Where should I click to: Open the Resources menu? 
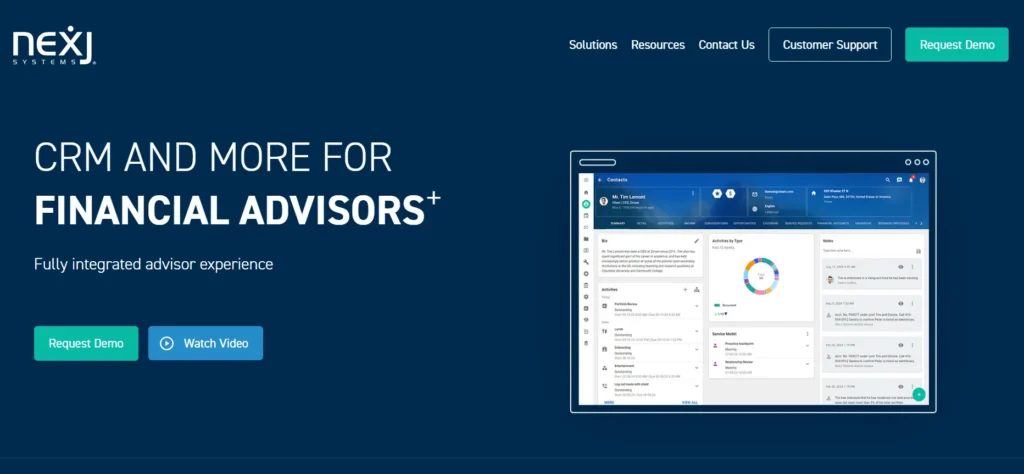pyautogui.click(x=658, y=45)
